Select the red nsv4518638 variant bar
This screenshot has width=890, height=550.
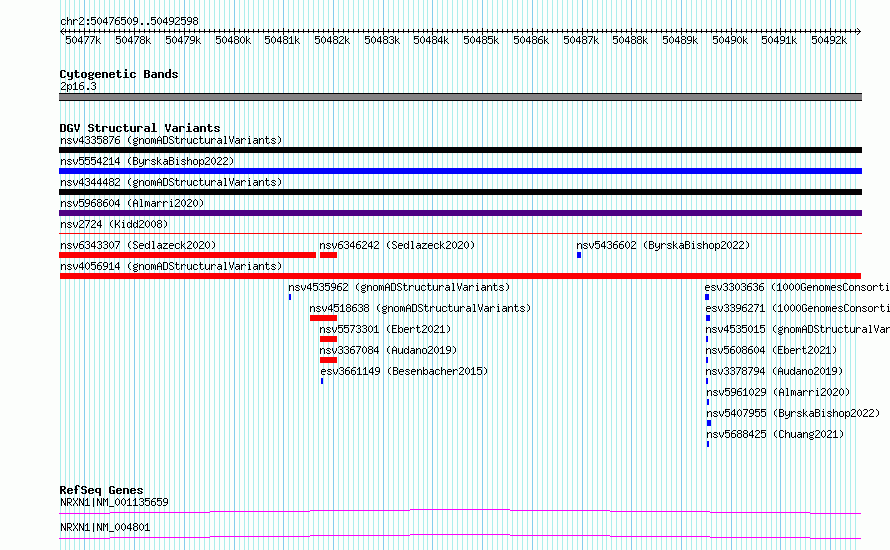click(x=324, y=318)
